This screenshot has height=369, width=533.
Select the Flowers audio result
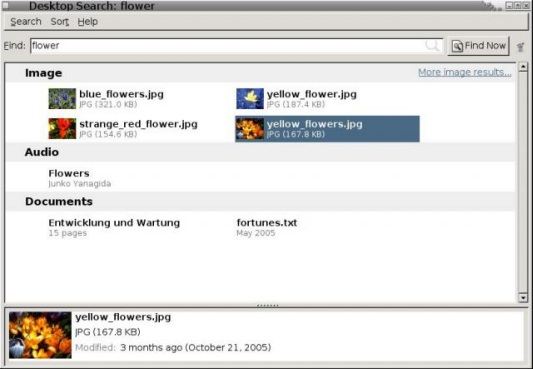coord(69,173)
